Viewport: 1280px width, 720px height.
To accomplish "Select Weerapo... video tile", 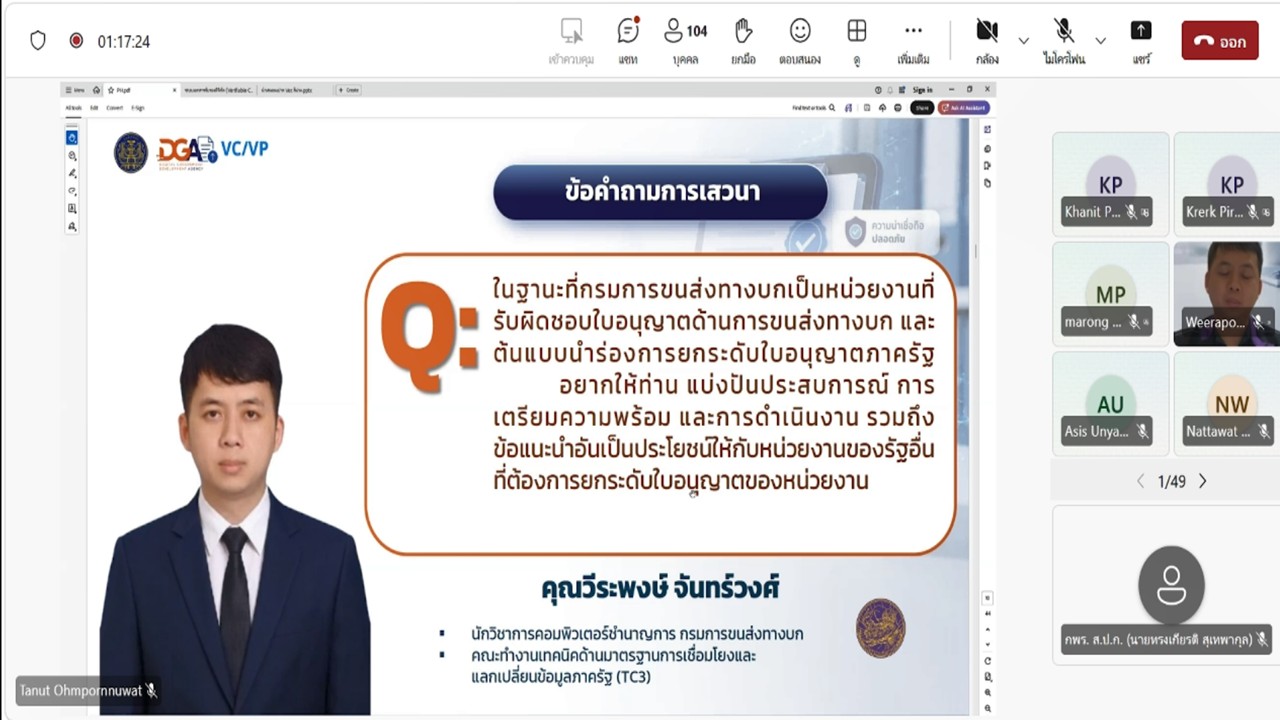I will pos(1227,293).
